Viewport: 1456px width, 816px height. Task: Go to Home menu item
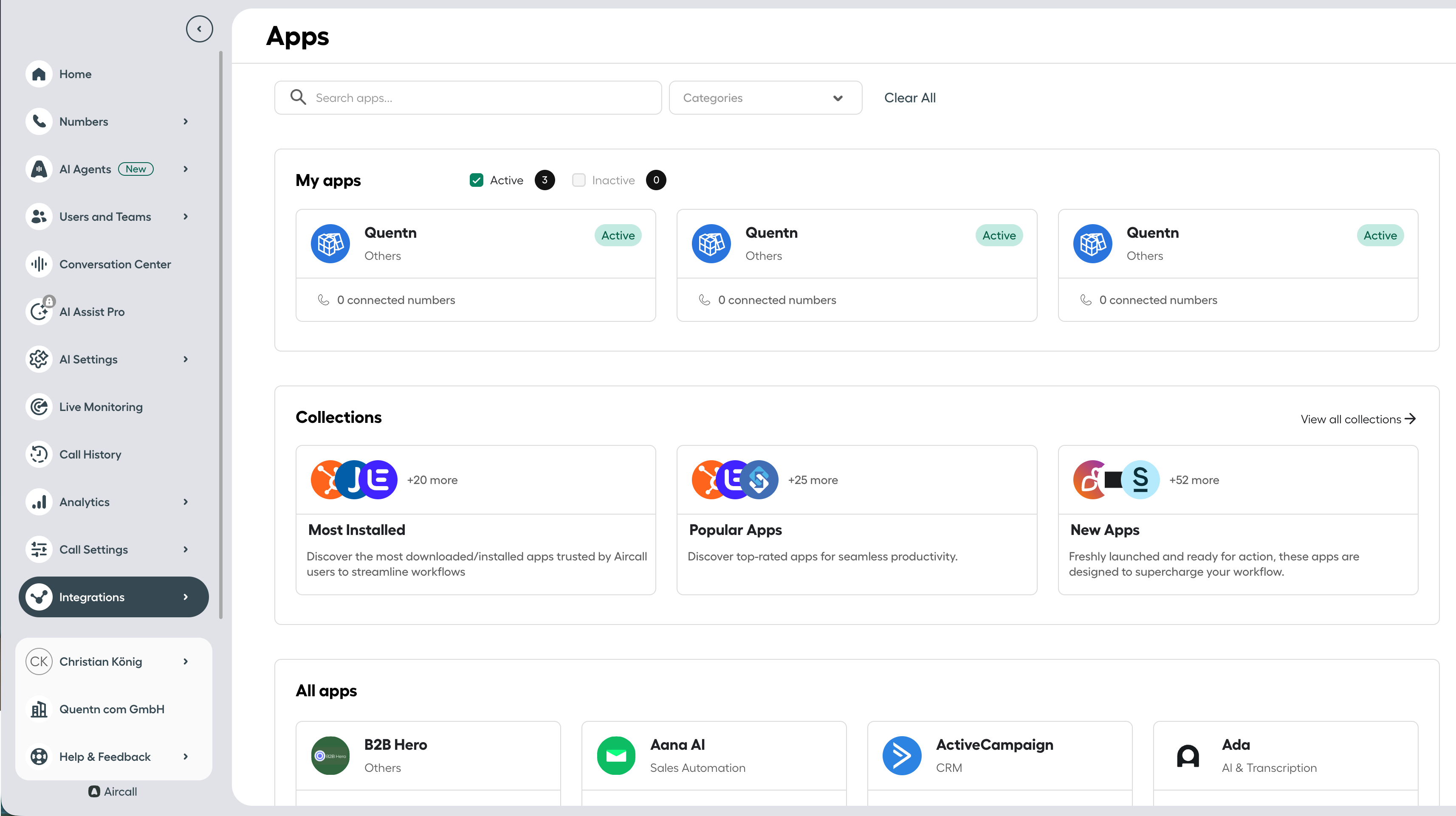[x=113, y=74]
